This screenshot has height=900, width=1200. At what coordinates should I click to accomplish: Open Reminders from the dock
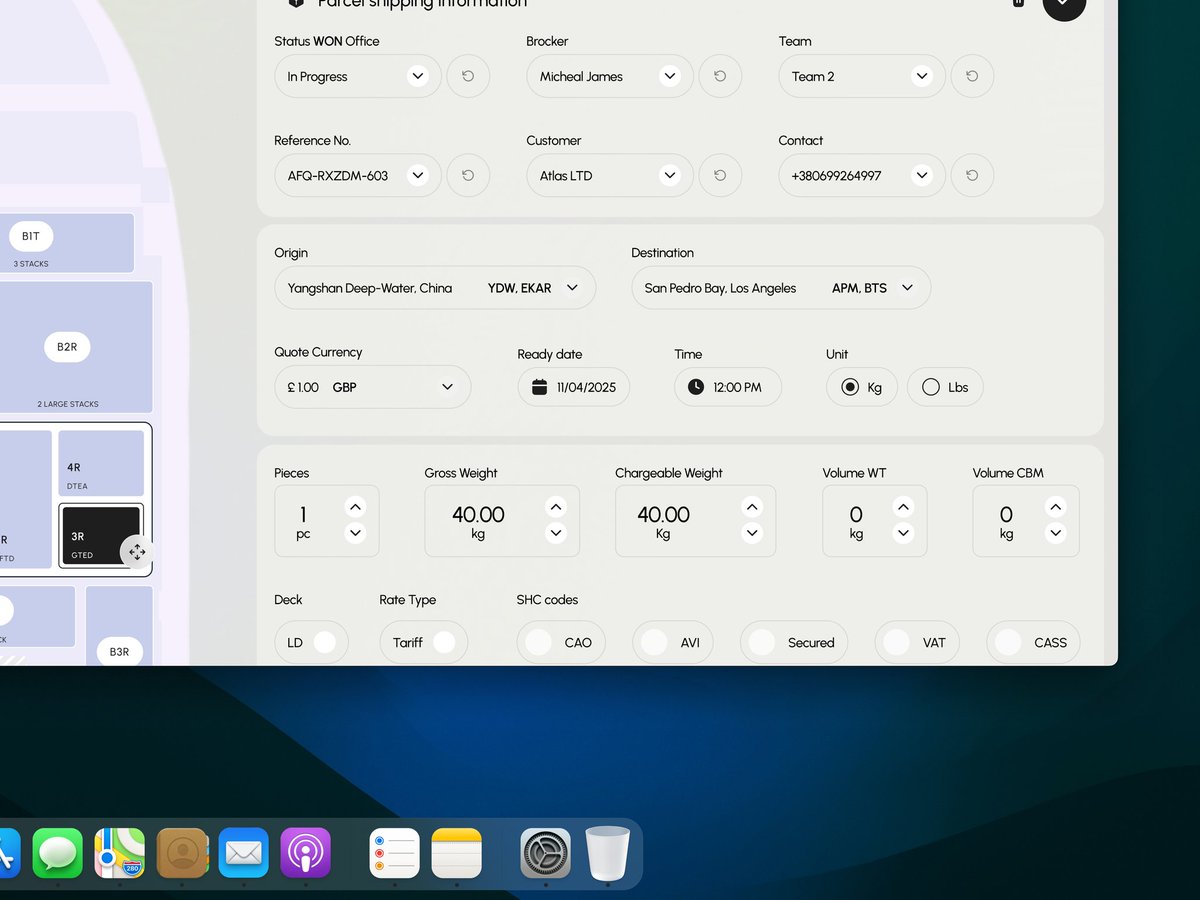[x=394, y=853]
